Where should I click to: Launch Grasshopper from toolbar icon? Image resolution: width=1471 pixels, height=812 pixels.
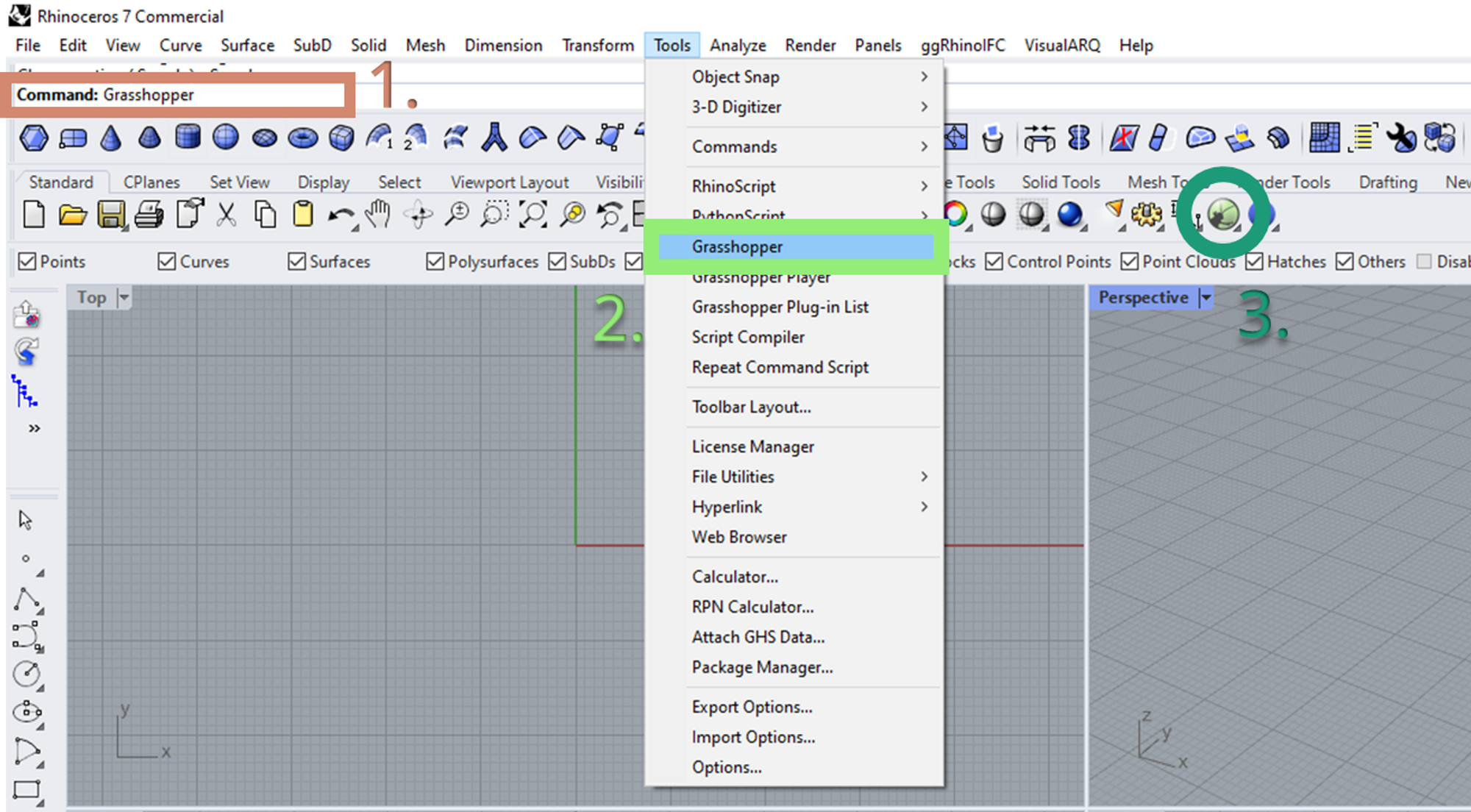1222,215
